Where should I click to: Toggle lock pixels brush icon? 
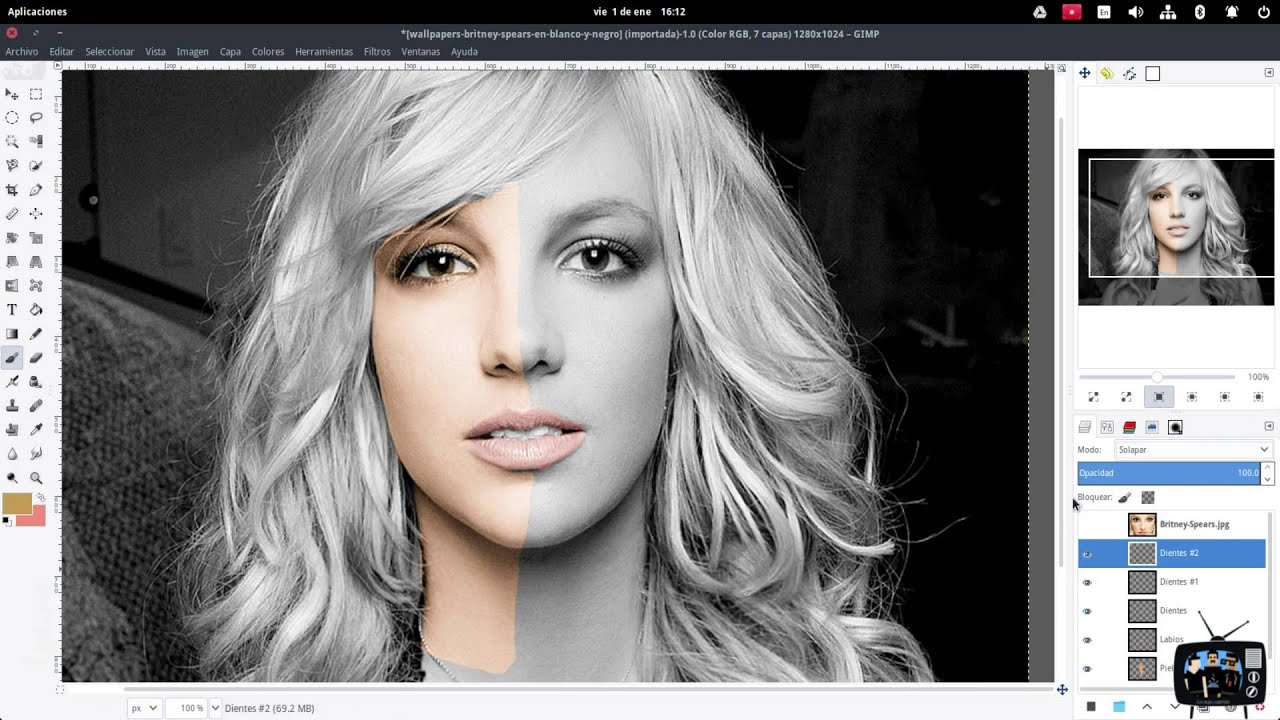pyautogui.click(x=1124, y=497)
